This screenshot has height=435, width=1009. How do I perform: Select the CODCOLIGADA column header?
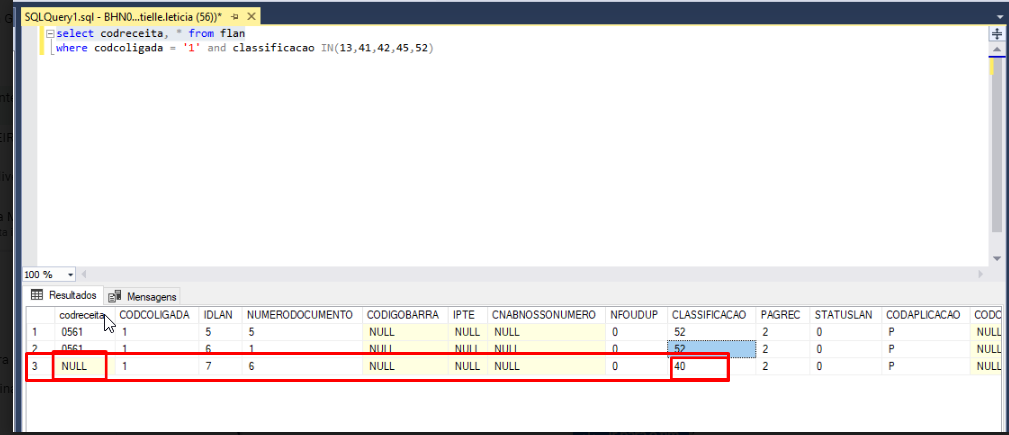(x=158, y=315)
